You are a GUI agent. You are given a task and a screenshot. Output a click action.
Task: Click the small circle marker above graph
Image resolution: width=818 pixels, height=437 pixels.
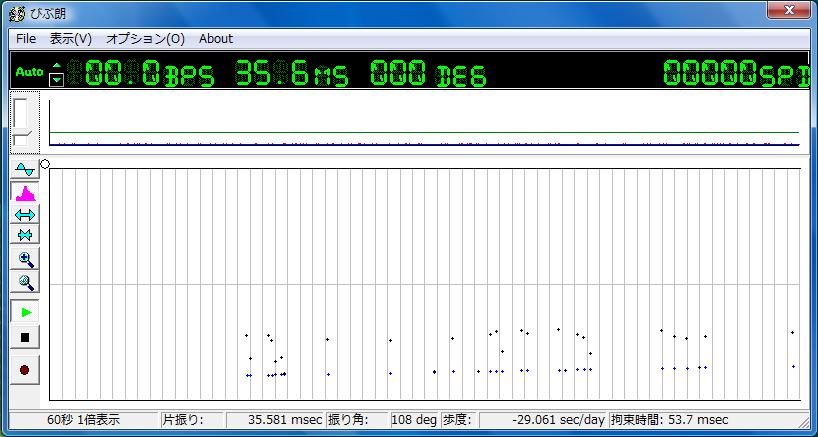click(x=45, y=164)
